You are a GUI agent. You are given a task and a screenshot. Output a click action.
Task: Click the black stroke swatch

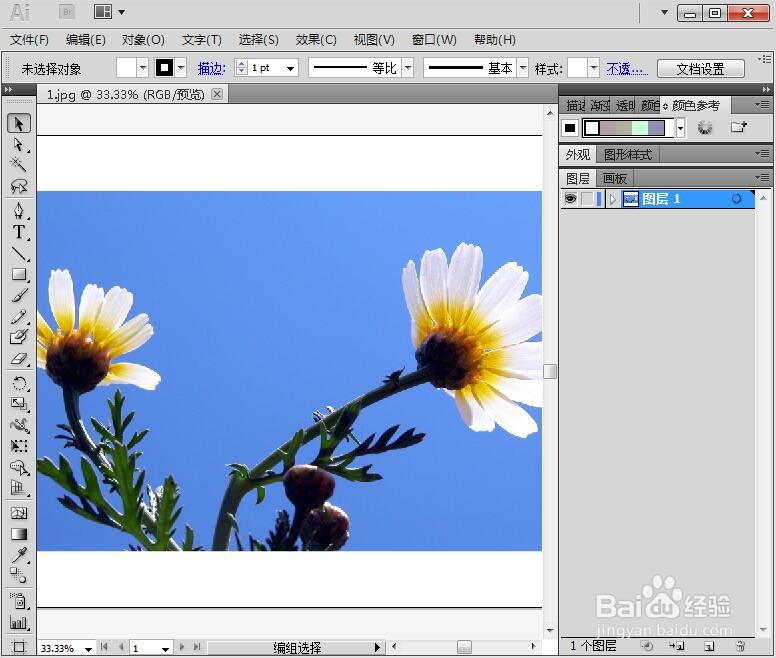pyautogui.click(x=164, y=68)
